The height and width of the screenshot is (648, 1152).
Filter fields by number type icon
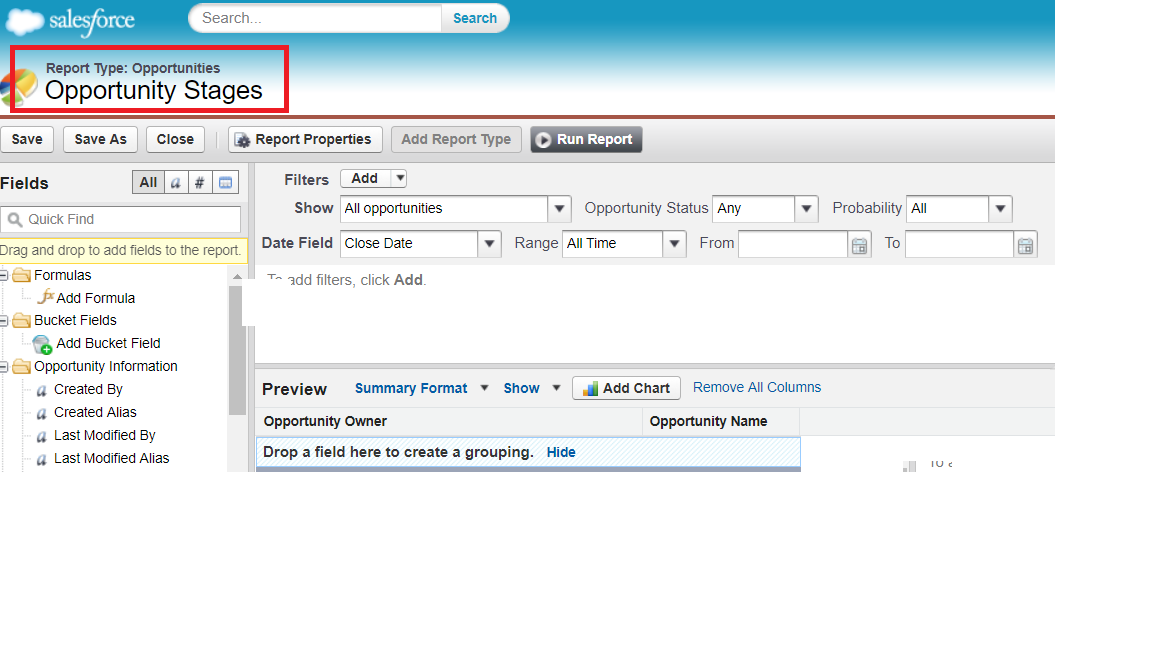click(200, 182)
